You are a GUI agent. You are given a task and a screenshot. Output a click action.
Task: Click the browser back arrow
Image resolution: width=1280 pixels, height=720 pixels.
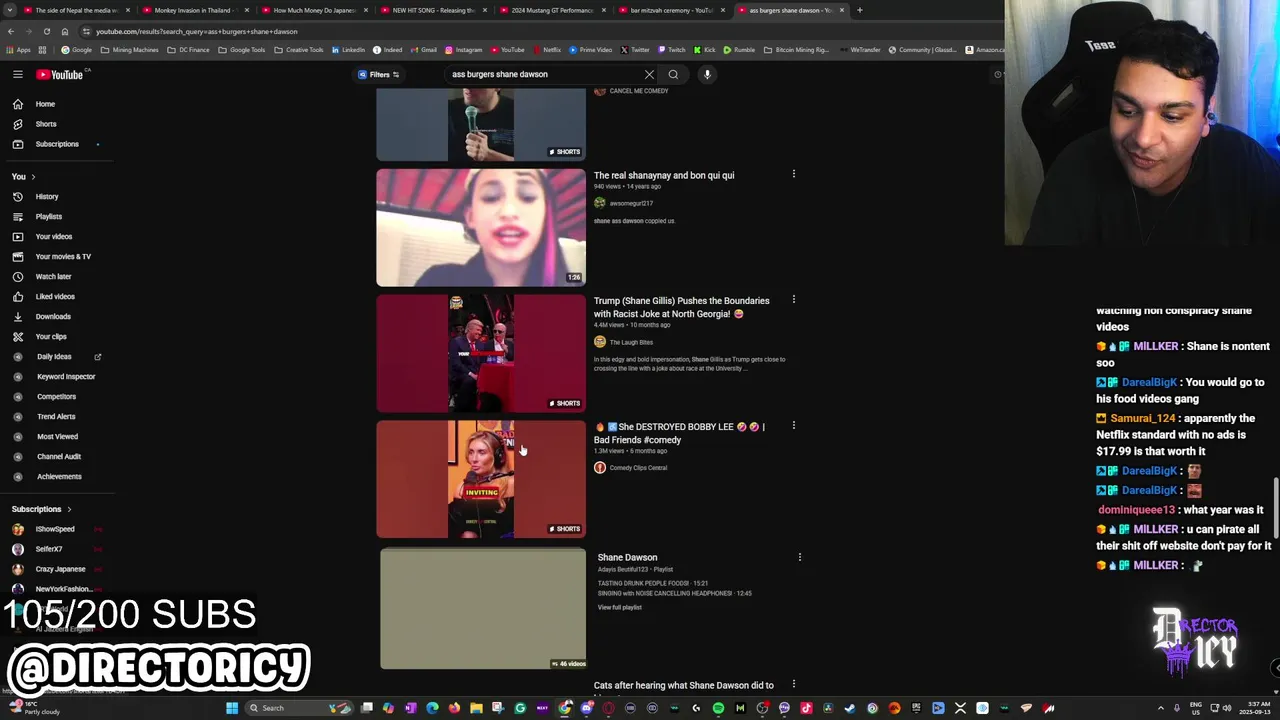click(x=11, y=31)
